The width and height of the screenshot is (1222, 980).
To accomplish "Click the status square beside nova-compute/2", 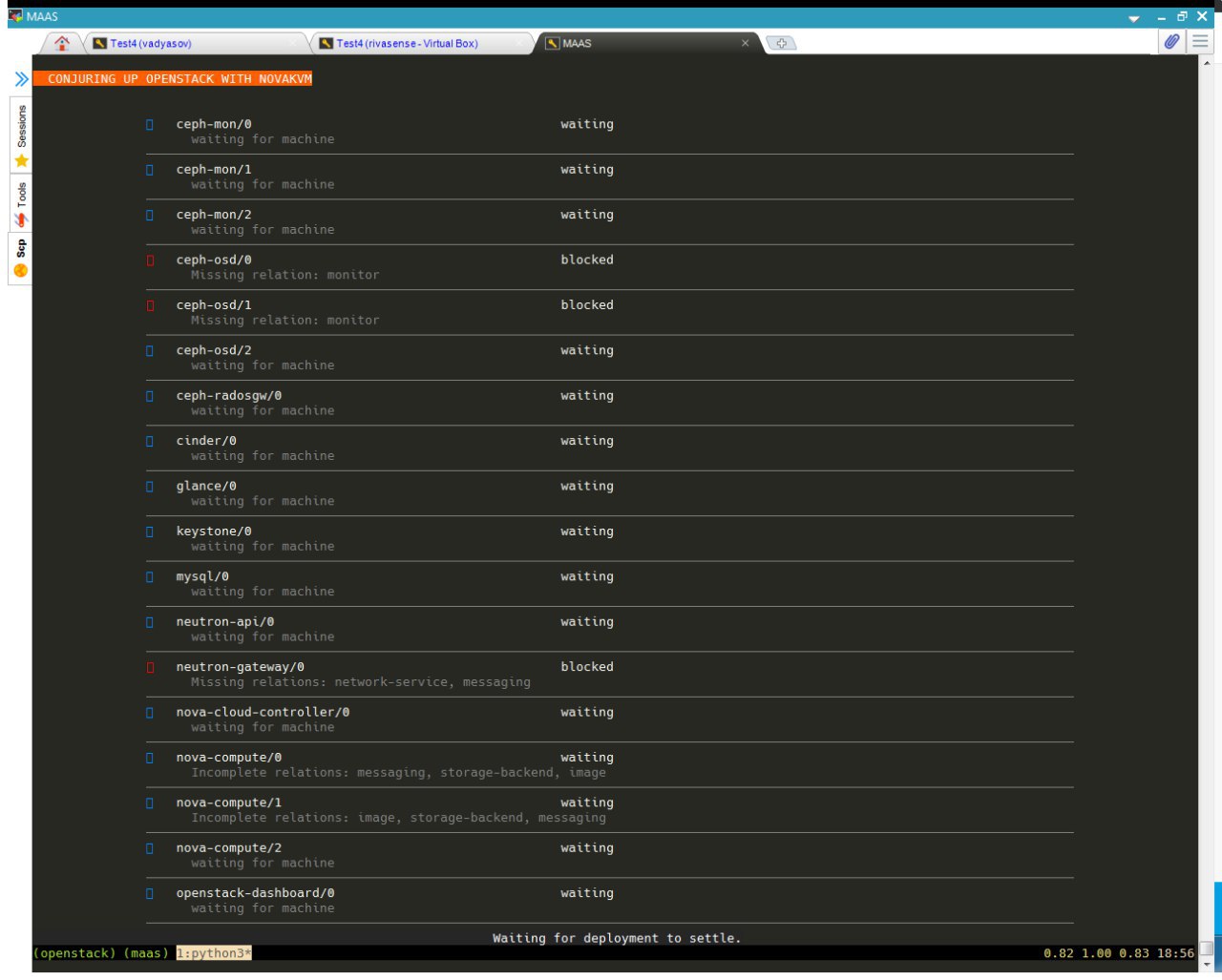I will (150, 848).
